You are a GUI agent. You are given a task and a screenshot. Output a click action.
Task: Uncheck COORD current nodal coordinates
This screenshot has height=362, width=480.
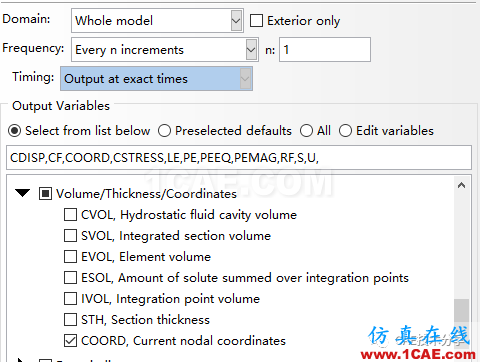click(x=70, y=341)
